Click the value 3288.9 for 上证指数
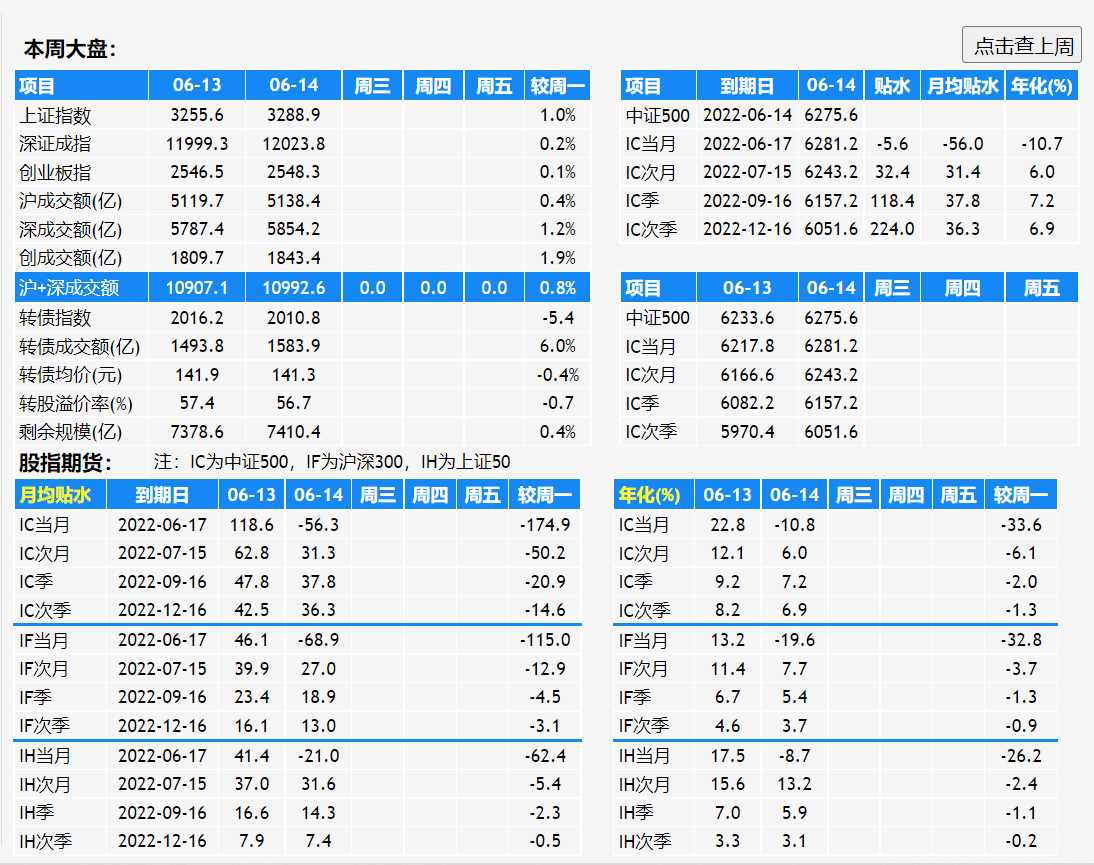1094x865 pixels. pyautogui.click(x=294, y=114)
